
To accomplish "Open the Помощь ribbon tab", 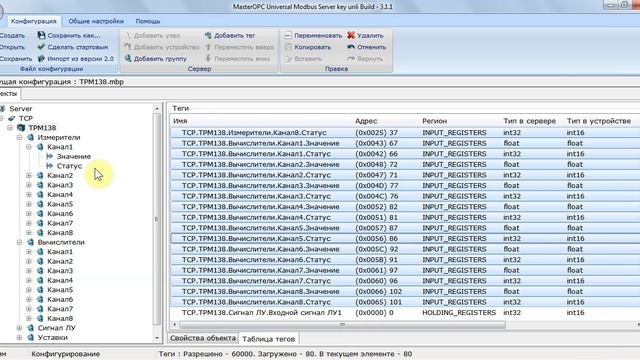I will click(x=148, y=21).
